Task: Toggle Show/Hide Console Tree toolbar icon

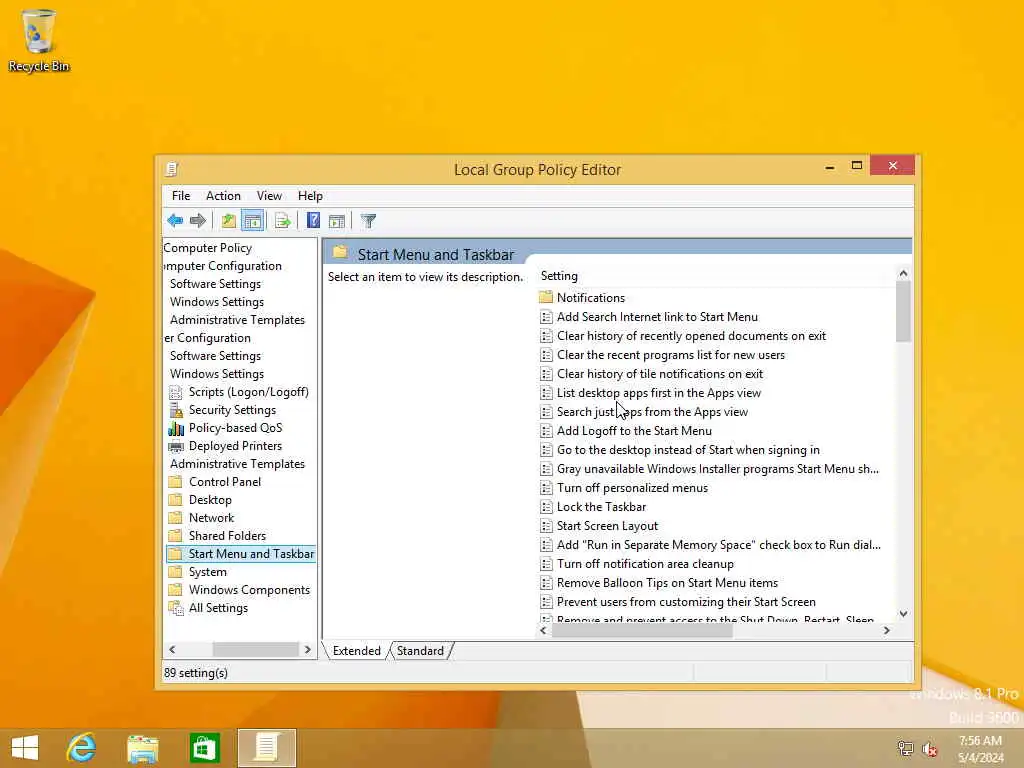Action: [252, 221]
